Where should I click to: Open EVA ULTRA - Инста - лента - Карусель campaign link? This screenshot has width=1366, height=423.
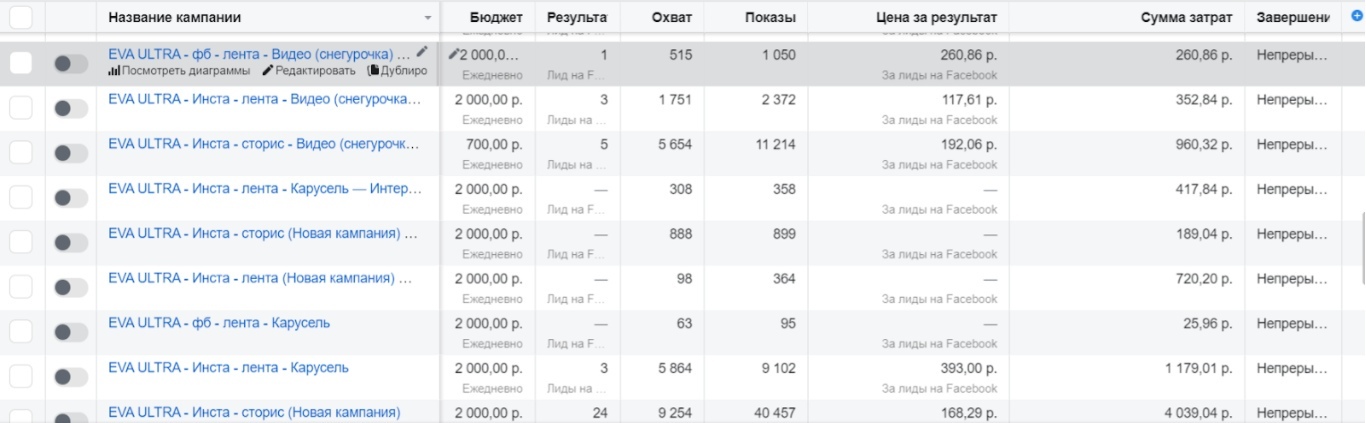point(228,368)
